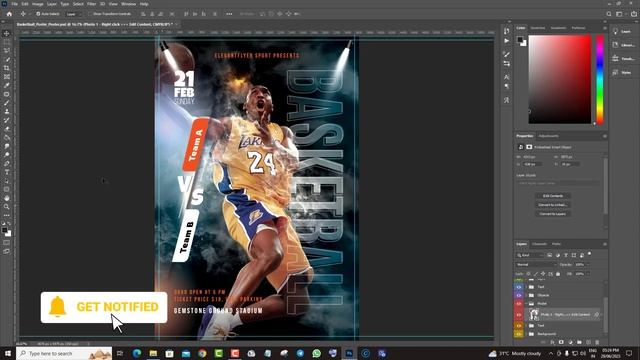Open Google Chrome from the taskbar
Screen dimensions: 640x360
[x=202, y=353]
